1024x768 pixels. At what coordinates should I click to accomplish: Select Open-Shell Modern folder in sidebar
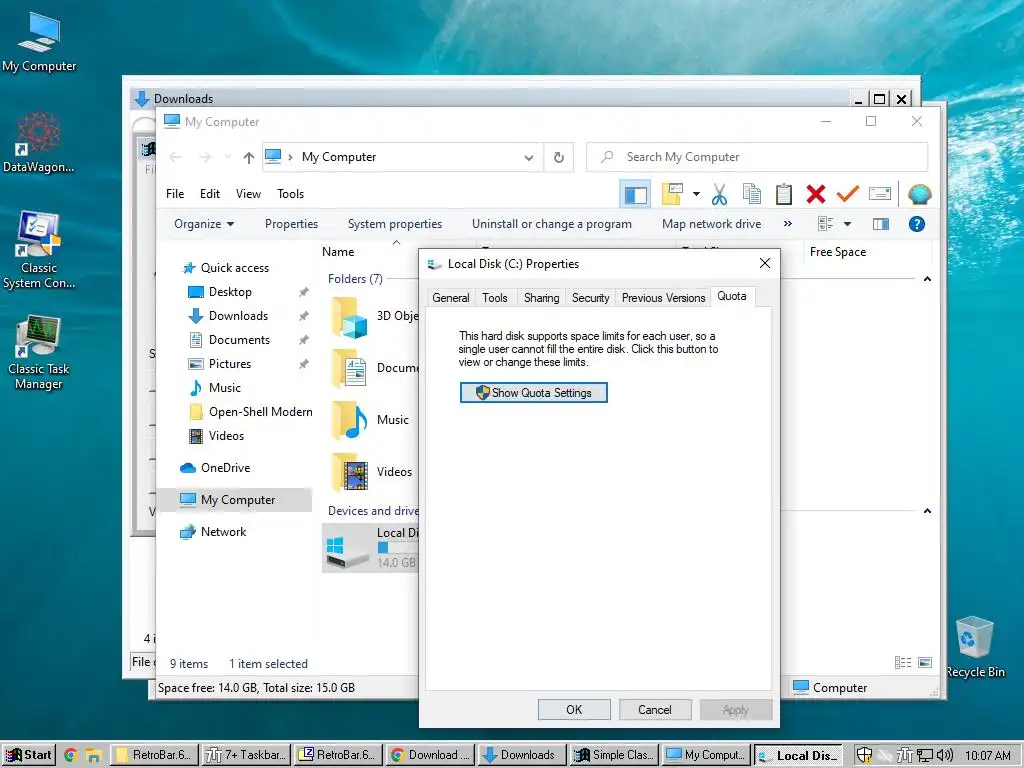[261, 412]
